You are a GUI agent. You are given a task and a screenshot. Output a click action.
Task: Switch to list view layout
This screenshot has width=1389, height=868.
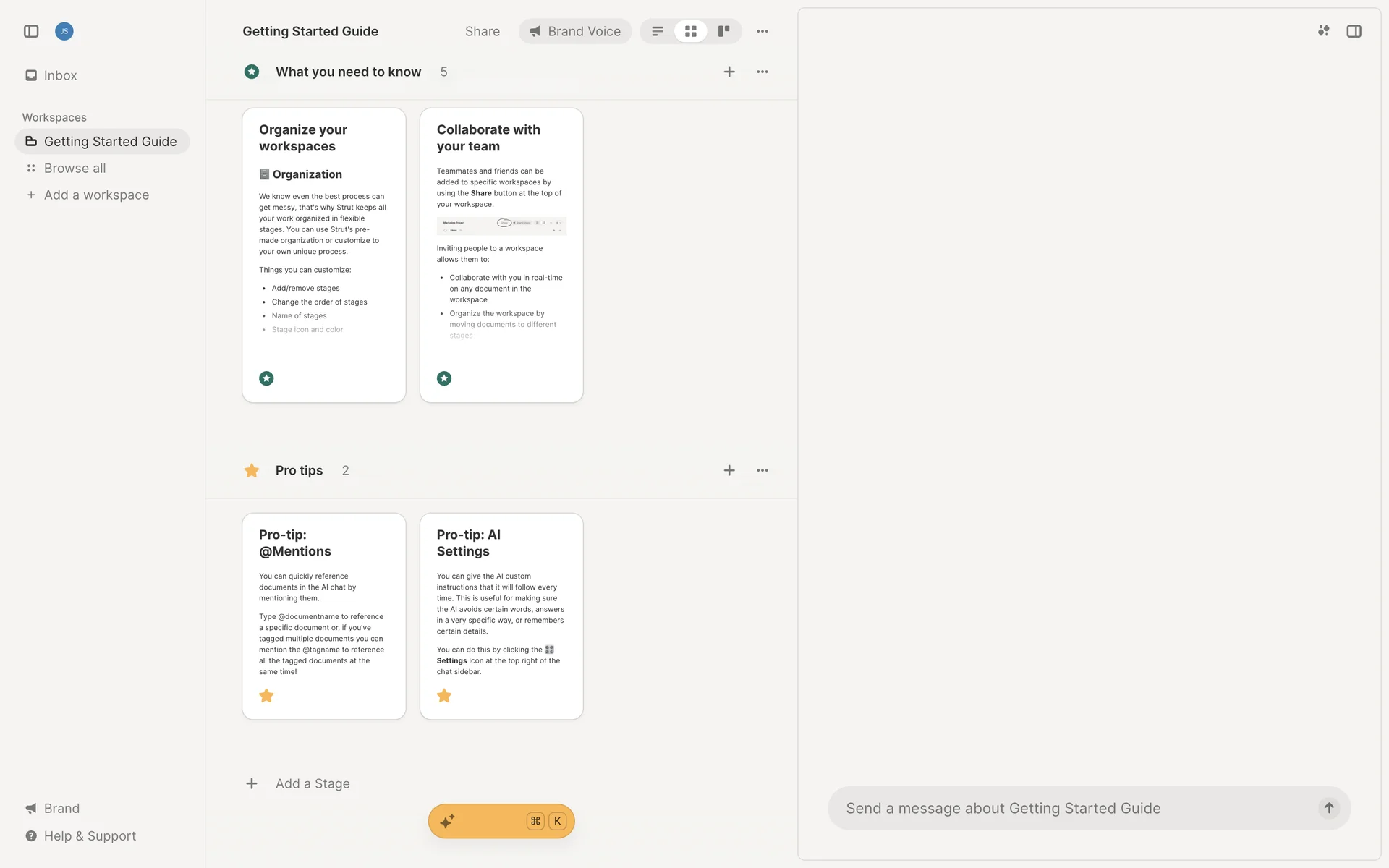click(x=658, y=31)
